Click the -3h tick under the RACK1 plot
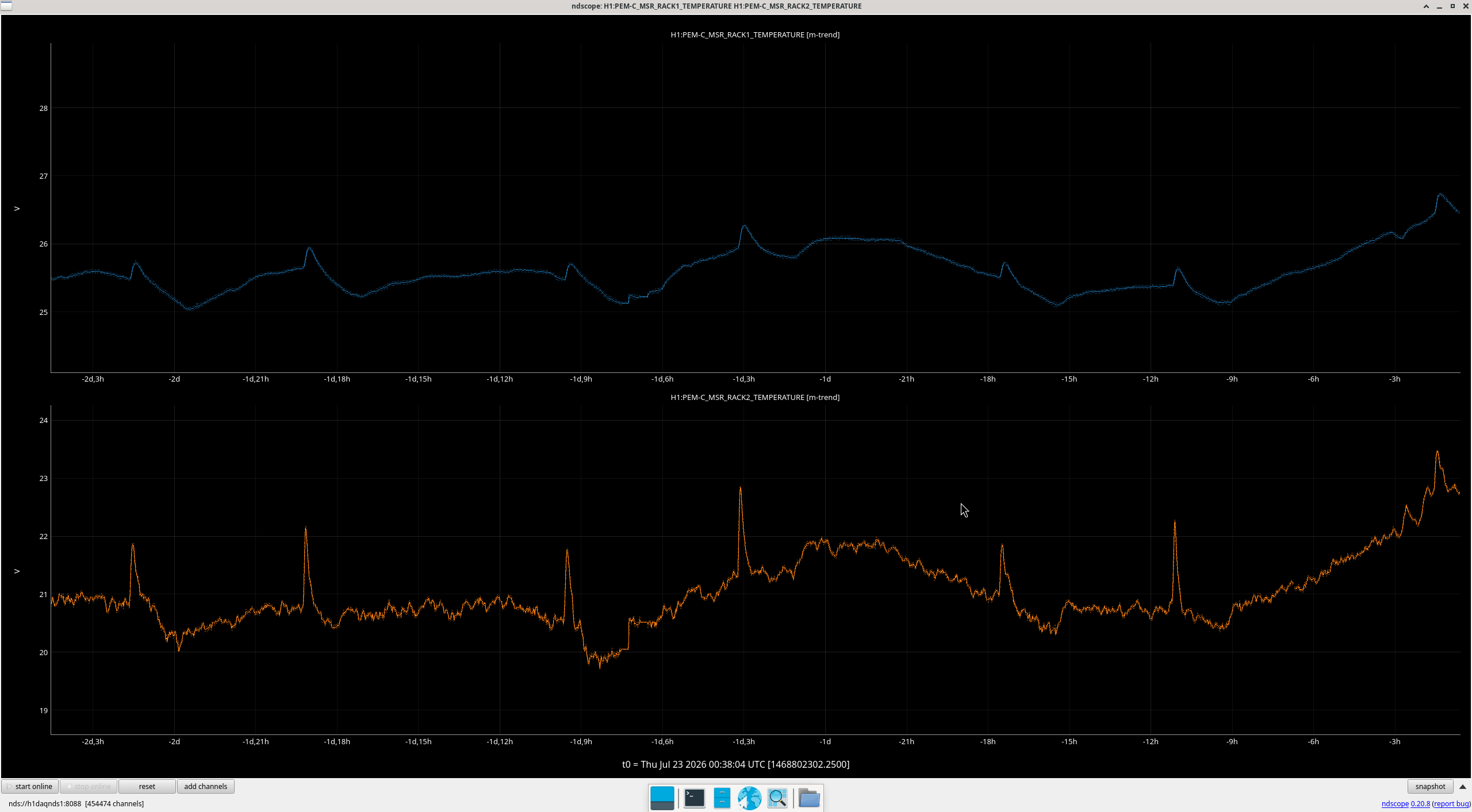The width and height of the screenshot is (1472, 812). click(x=1395, y=379)
